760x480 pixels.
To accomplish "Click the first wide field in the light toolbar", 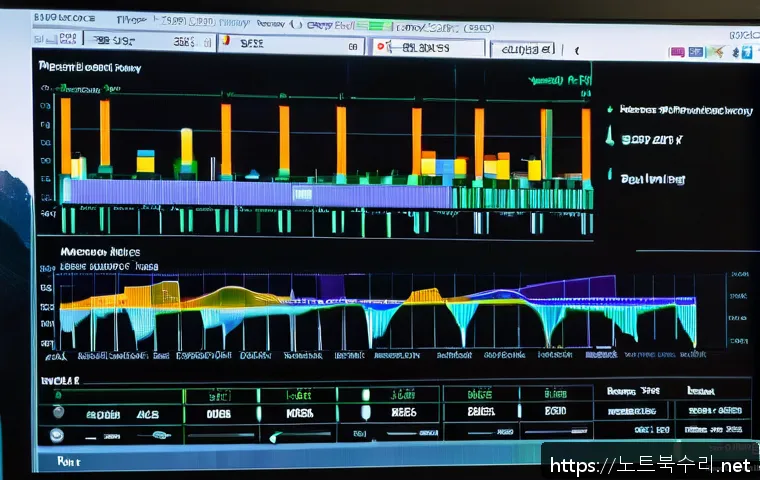I will 150,42.
